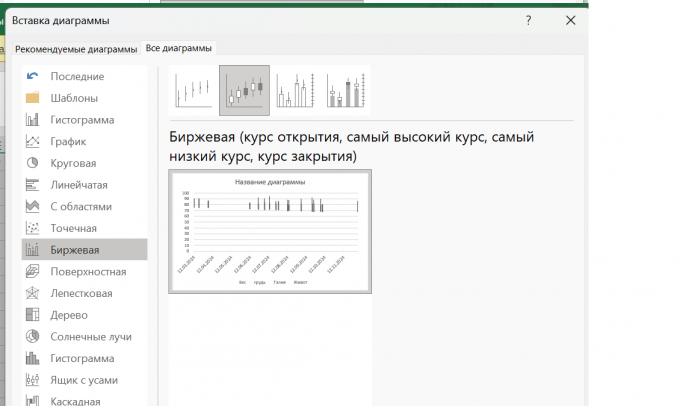Choose the fourth stock chart subtype
The image size is (680, 406).
pyautogui.click(x=346, y=91)
